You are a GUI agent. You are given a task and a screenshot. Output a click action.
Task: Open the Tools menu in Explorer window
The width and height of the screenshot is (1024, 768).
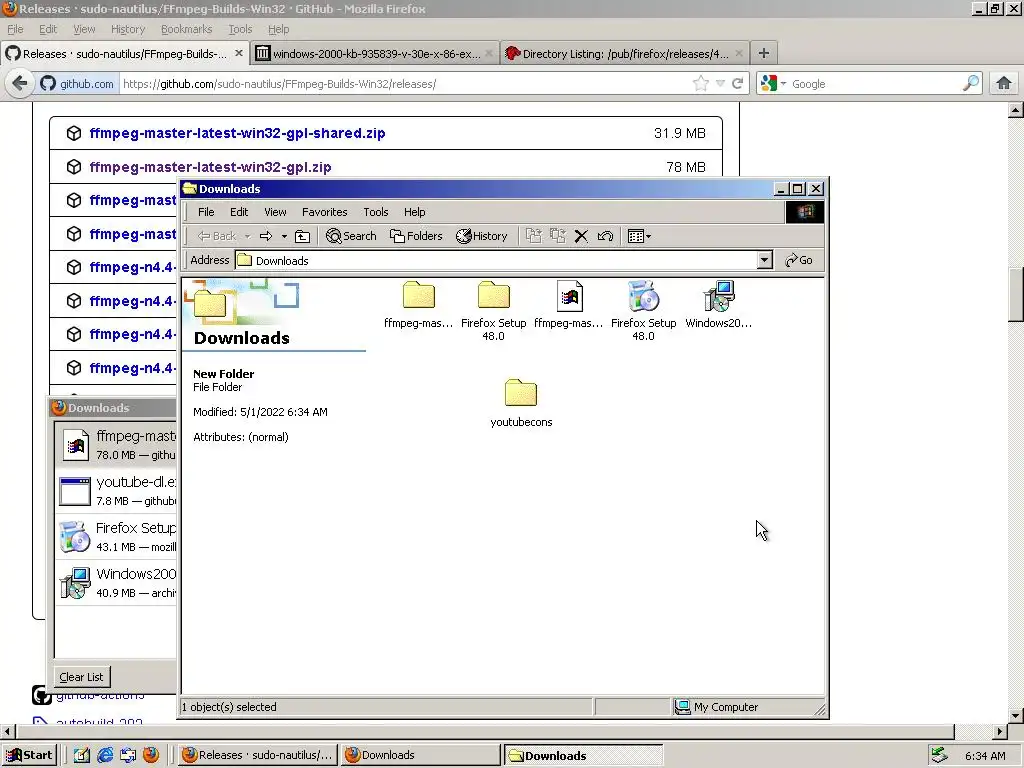[x=376, y=212]
